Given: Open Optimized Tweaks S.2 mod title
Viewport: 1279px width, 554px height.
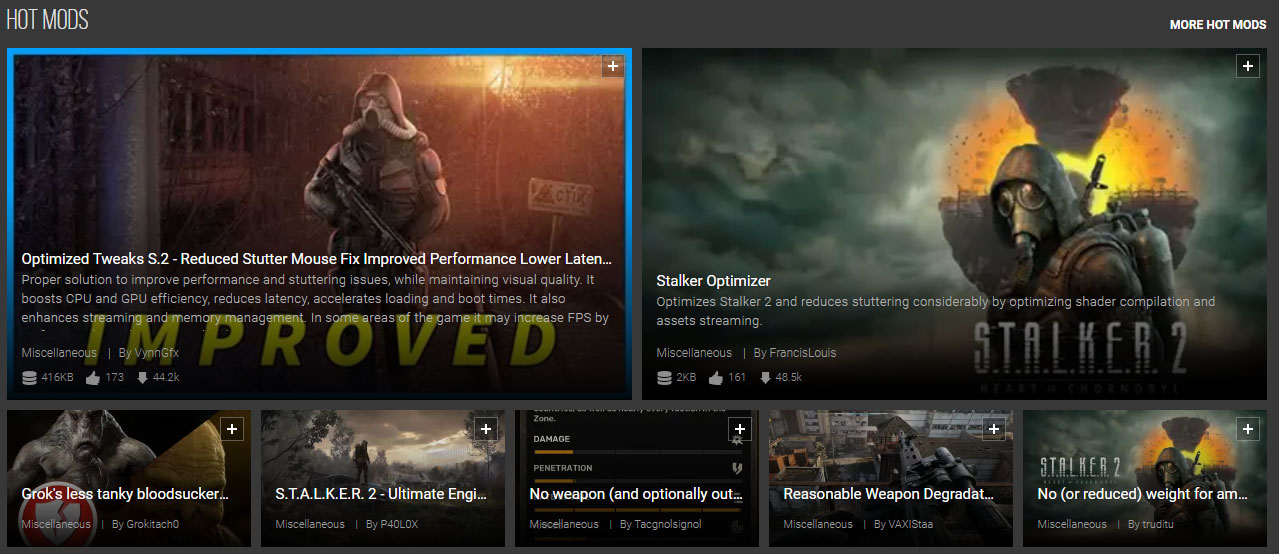Looking at the screenshot, I should coord(316,258).
